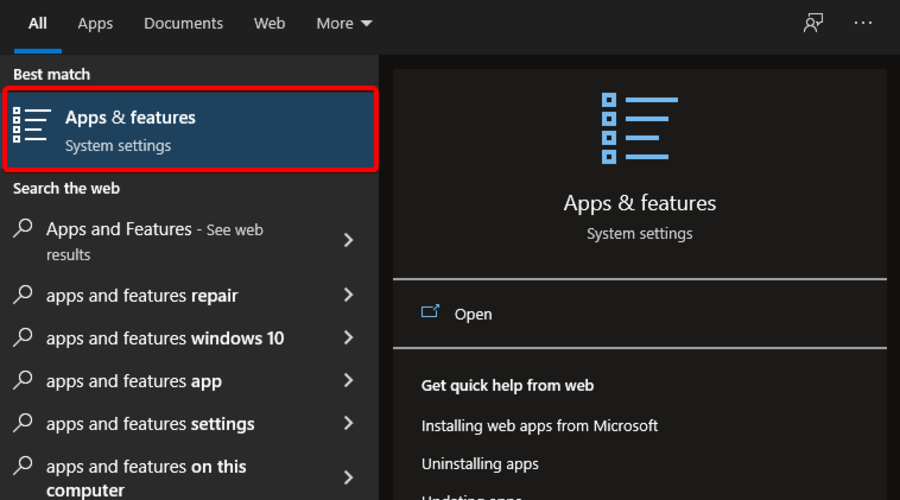Switch to the All tab
The width and height of the screenshot is (900, 500).
click(x=38, y=24)
